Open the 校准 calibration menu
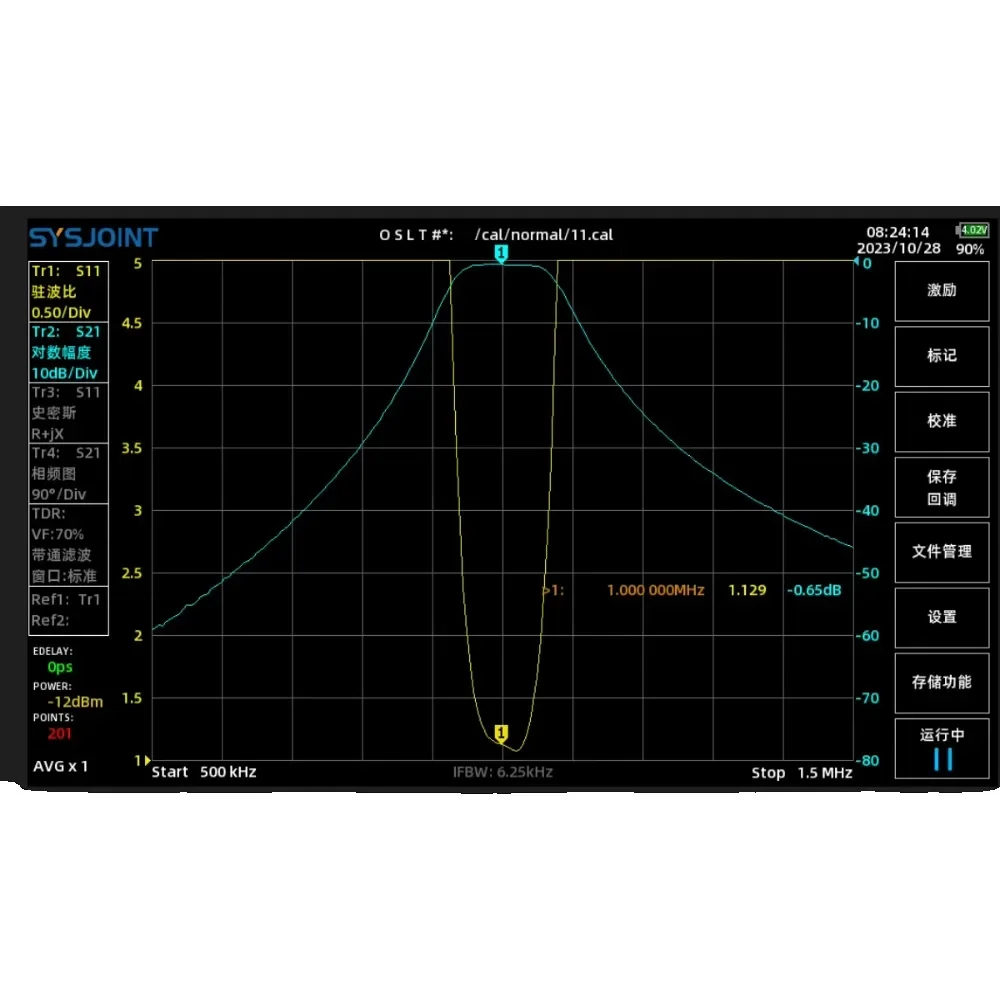The image size is (1000, 1000). pyautogui.click(x=941, y=421)
